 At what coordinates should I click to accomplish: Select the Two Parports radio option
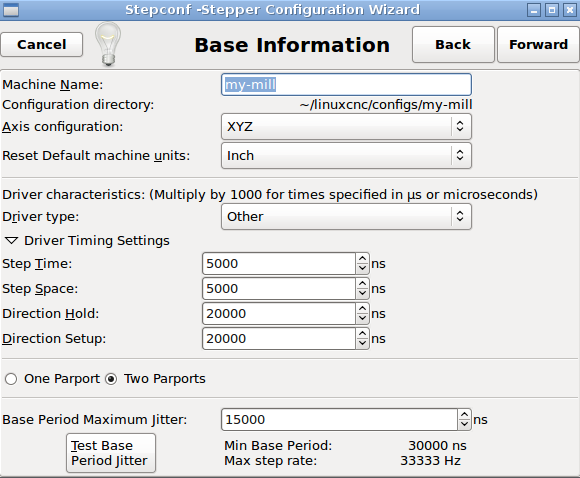[111, 379]
